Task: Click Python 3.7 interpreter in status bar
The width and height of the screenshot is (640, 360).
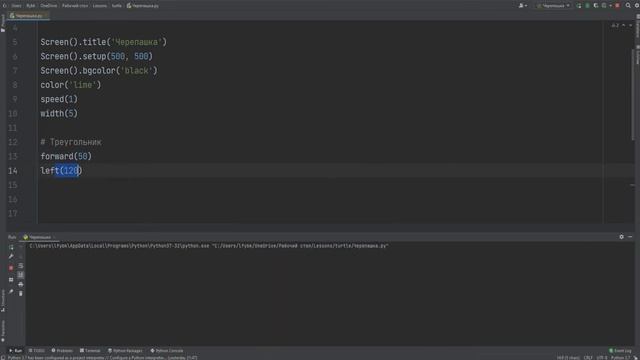Action: [x=621, y=358]
